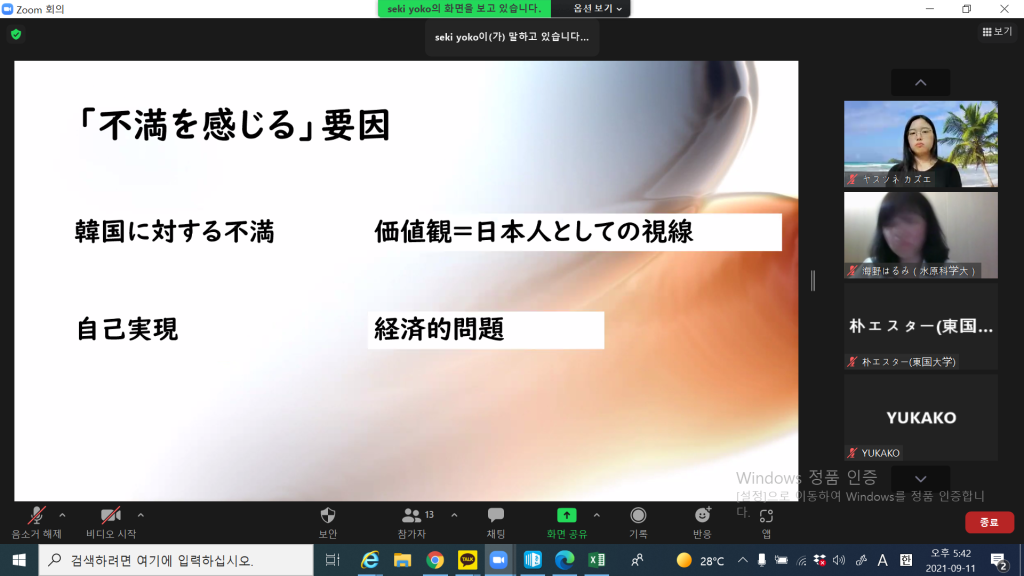Viewport: 1024px width, 576px height.
Task: Open Reactions (반응) emoji icon
Action: click(x=702, y=516)
